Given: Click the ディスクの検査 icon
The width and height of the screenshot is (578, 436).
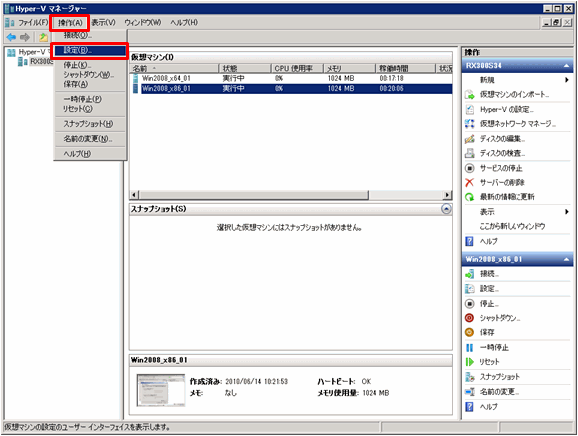Looking at the screenshot, I should coord(469,153).
